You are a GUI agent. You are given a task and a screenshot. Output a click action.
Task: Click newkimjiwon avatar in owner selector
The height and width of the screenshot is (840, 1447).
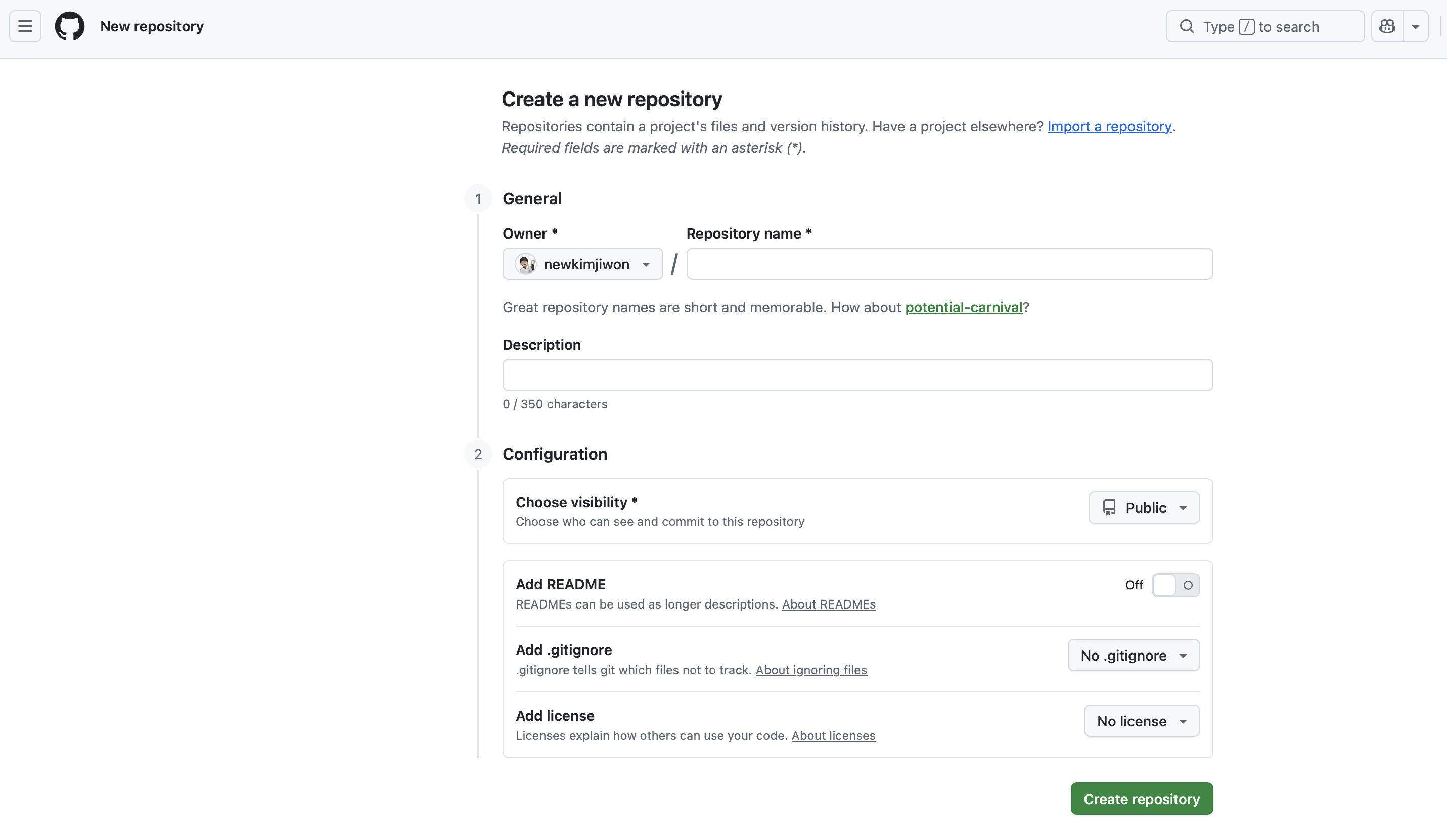525,264
